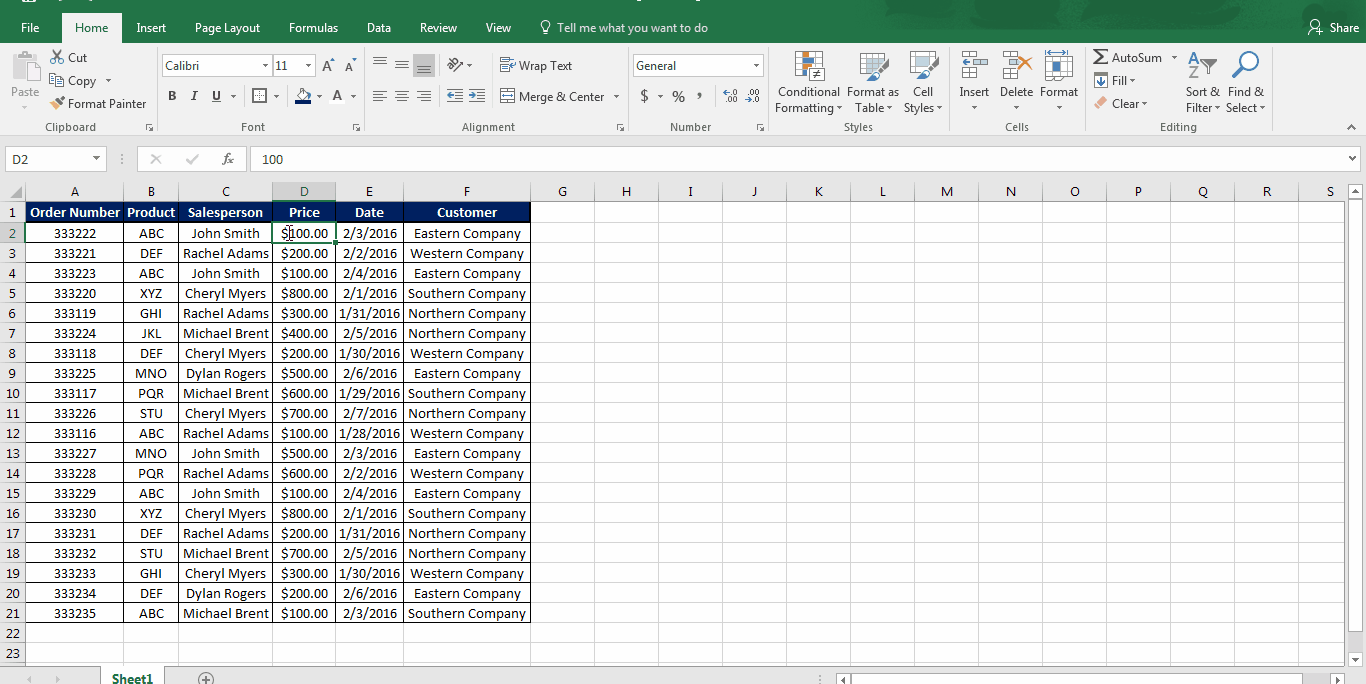Select the Sheet1 tab
Image resolution: width=1366 pixels, height=684 pixels.
click(131, 678)
